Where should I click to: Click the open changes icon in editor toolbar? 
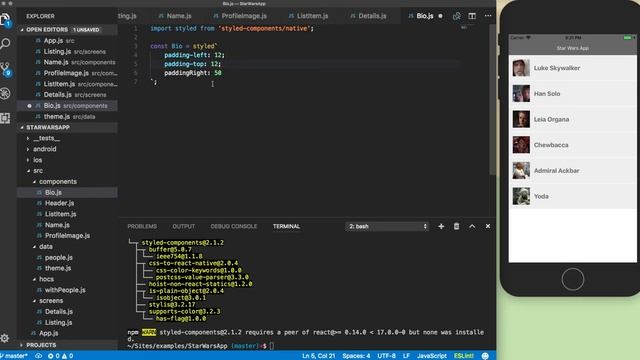click(x=457, y=16)
